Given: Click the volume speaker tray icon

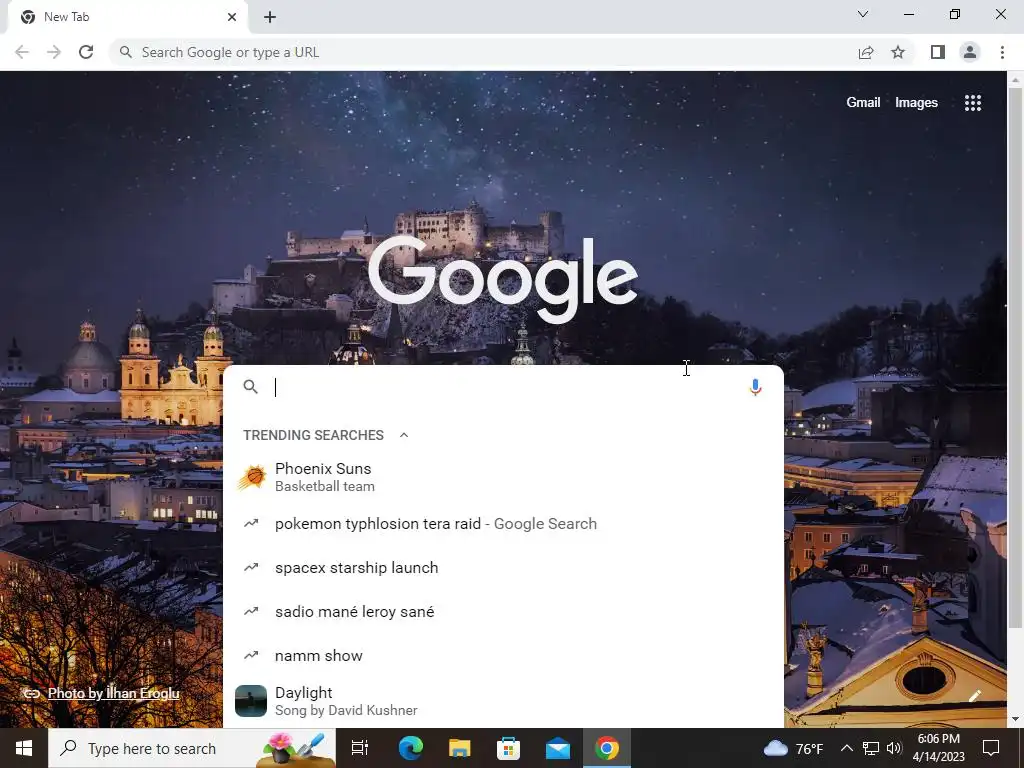Looking at the screenshot, I should 894,748.
